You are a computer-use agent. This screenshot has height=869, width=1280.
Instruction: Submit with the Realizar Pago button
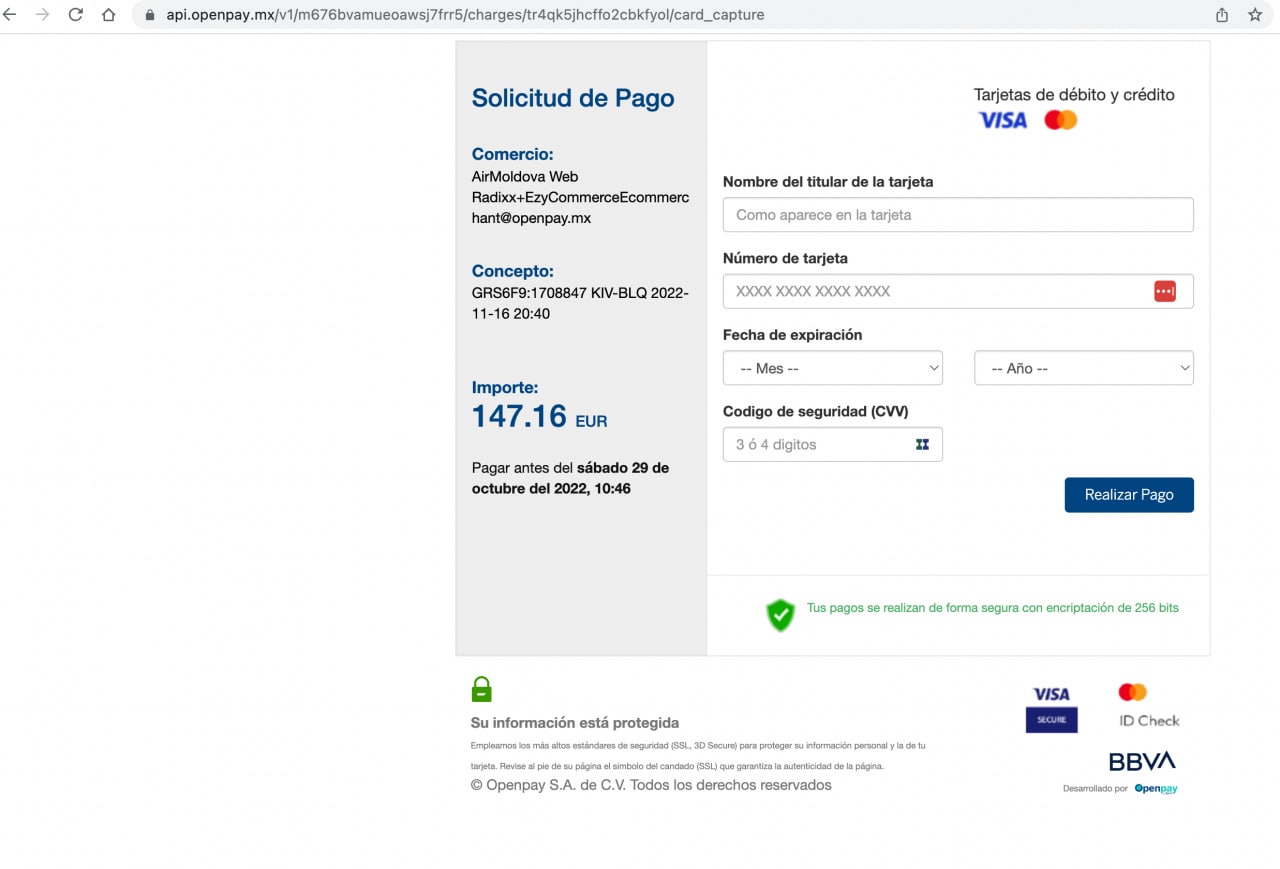1129,495
